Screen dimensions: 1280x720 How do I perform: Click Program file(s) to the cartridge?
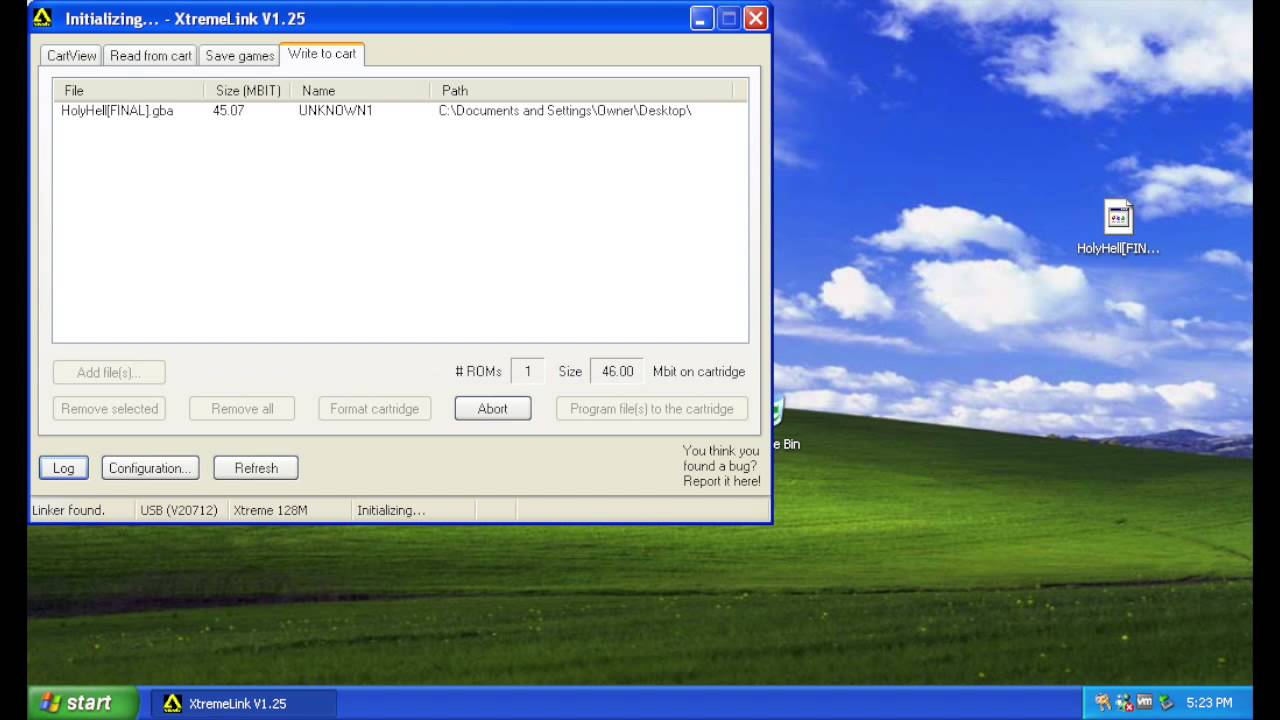pos(652,408)
